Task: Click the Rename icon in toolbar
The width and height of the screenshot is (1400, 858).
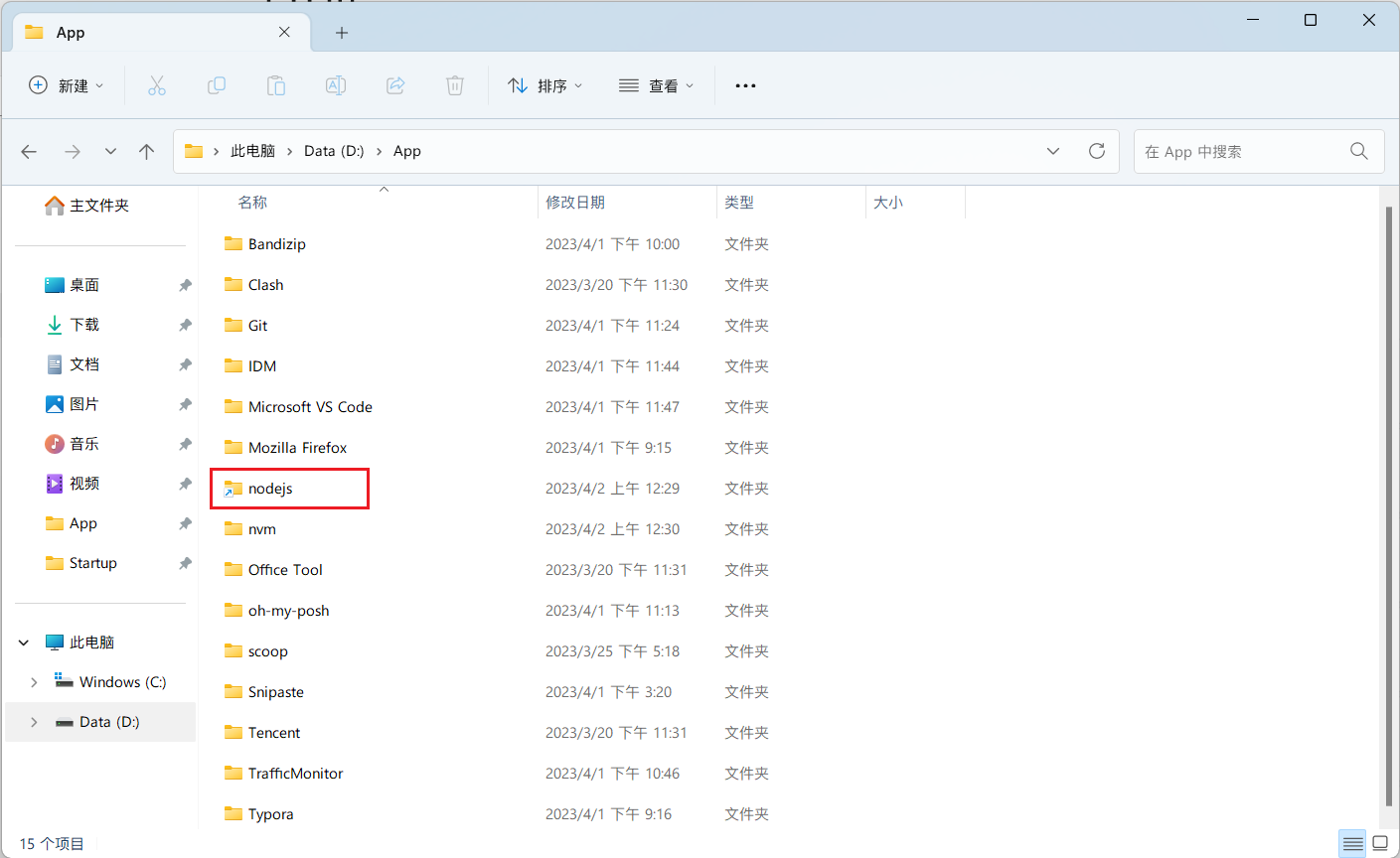Action: click(x=336, y=85)
